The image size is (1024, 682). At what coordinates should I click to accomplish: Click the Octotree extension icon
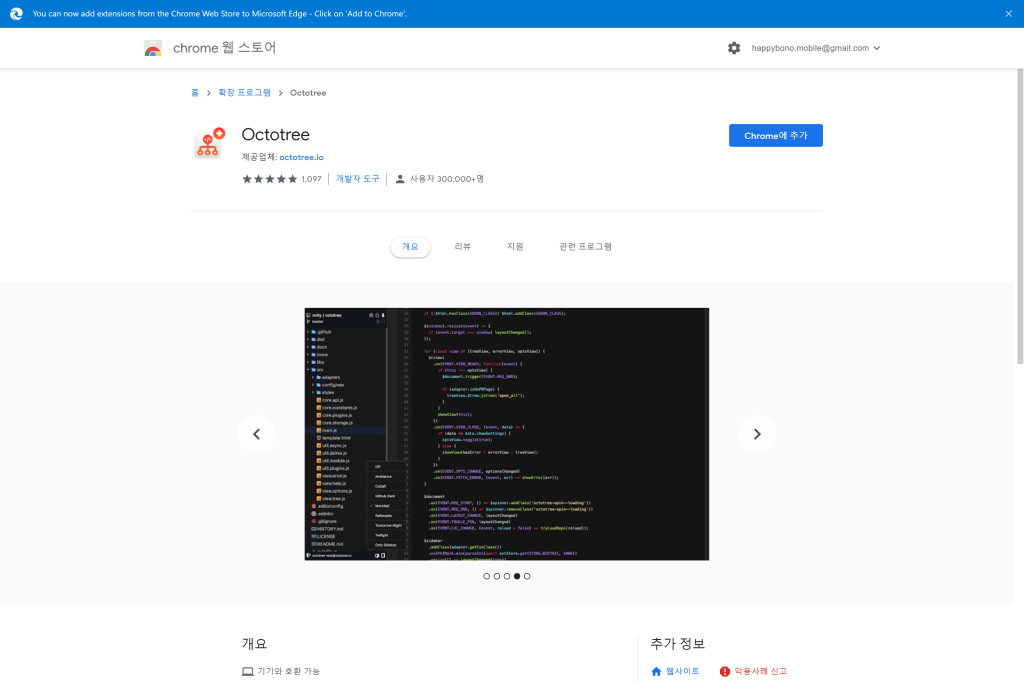(x=209, y=143)
